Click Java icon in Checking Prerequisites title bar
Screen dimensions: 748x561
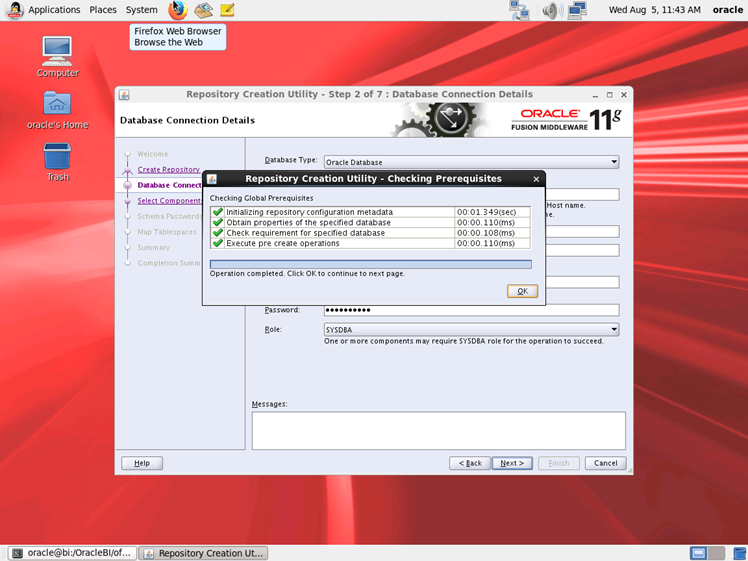coord(212,179)
